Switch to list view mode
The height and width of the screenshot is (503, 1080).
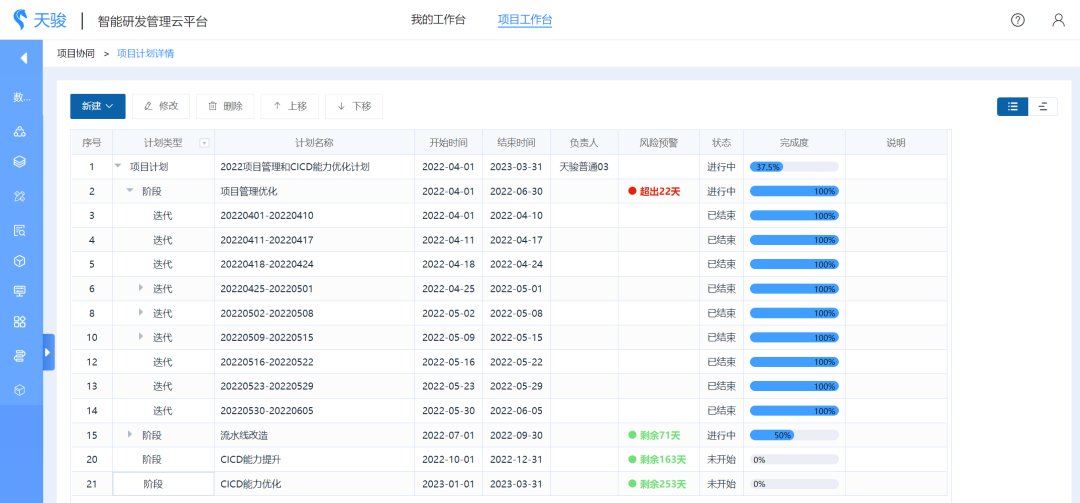1012,106
